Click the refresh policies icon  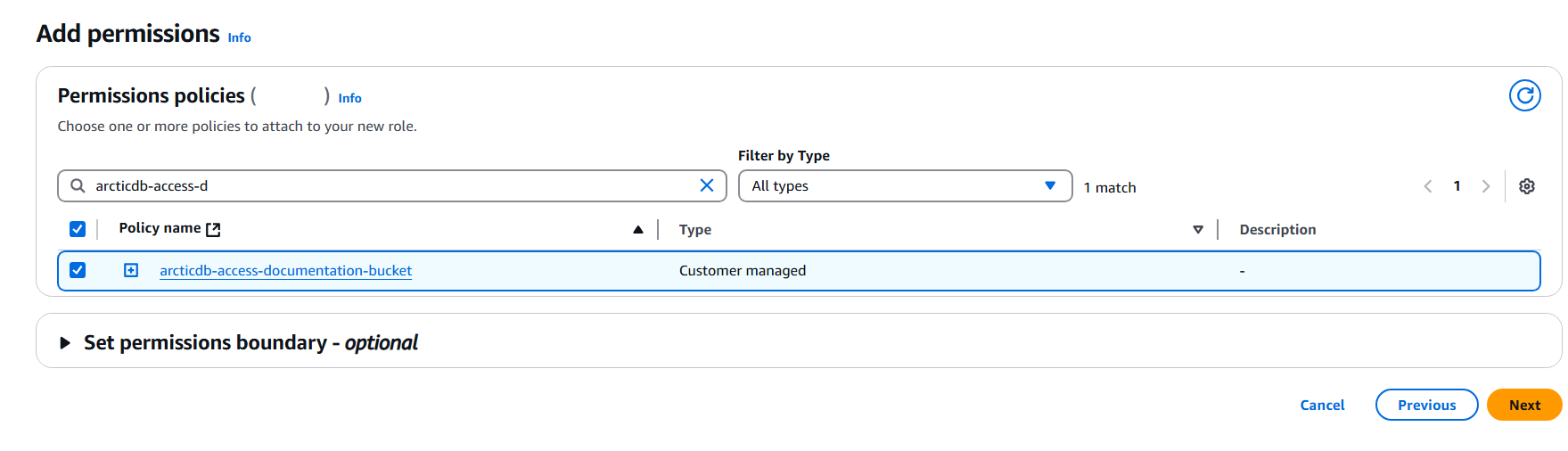coord(1524,95)
